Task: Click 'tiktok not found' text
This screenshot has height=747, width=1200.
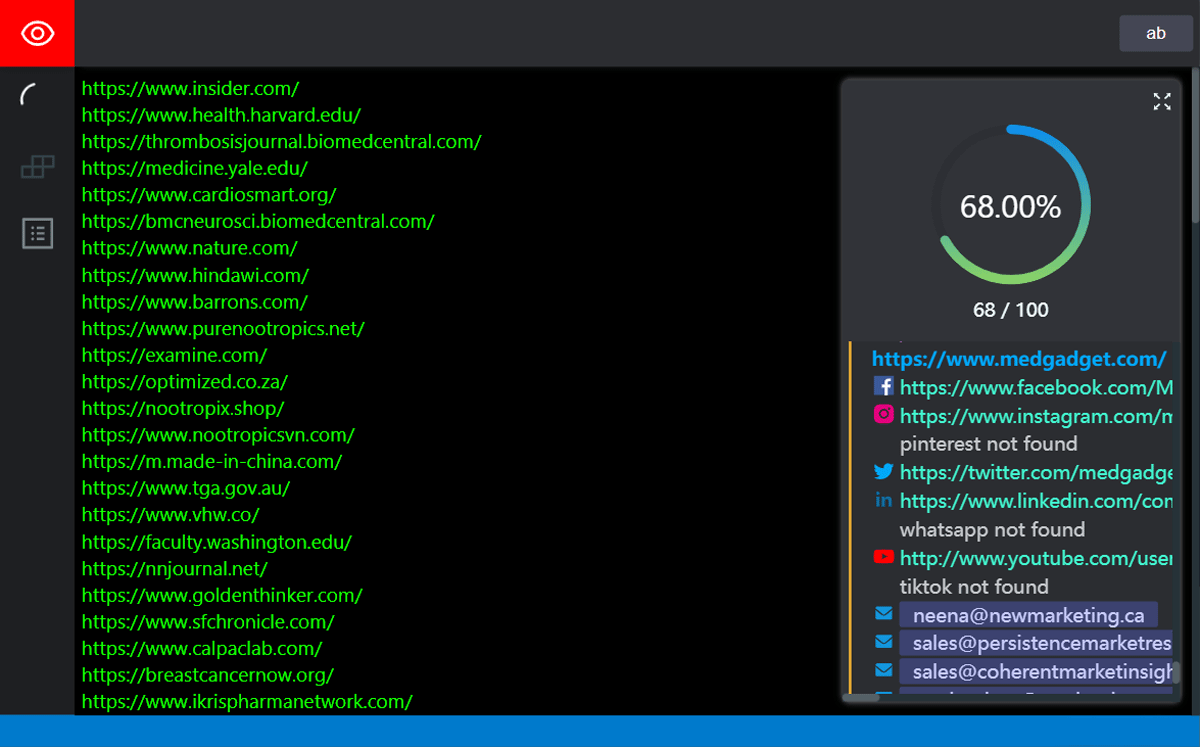Action: pyautogui.click(x=974, y=586)
